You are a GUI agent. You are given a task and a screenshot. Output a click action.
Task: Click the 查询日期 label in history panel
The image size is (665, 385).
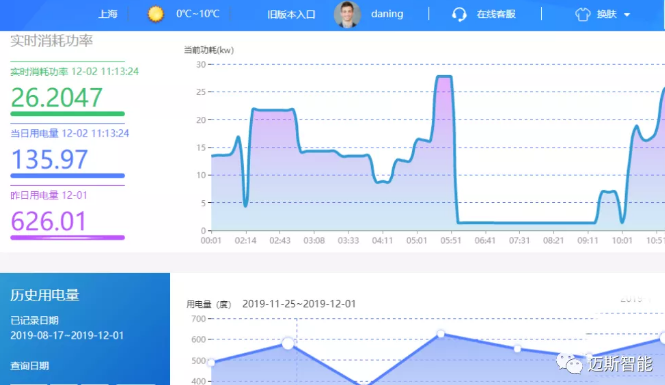30,365
